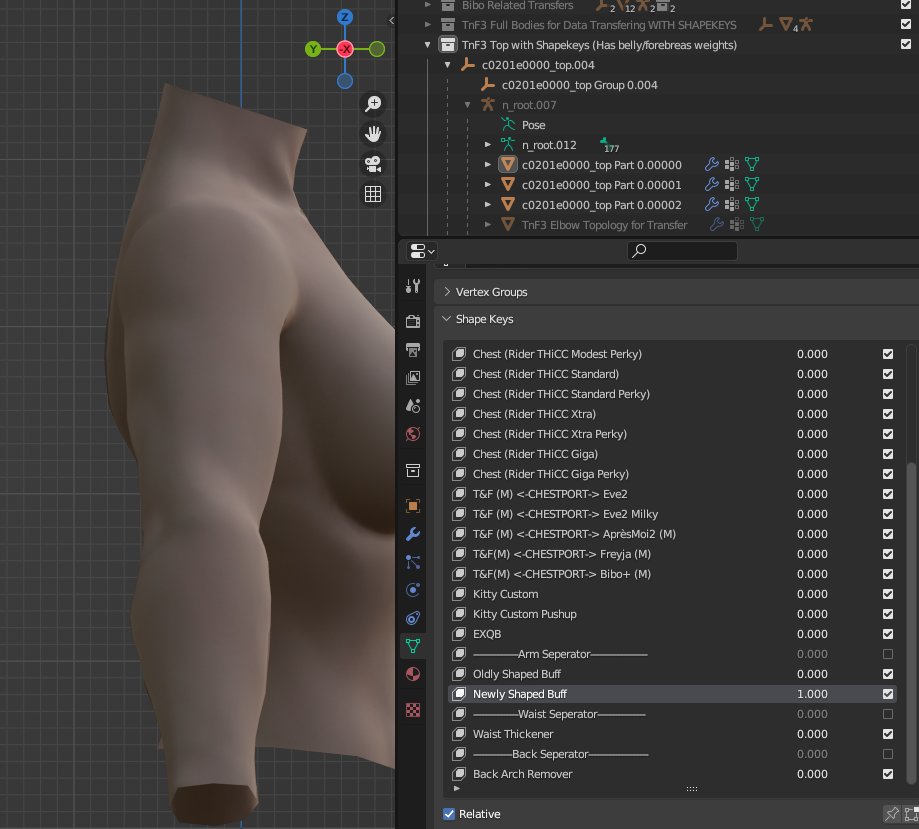Viewport: 919px width, 829px height.
Task: Open the Texture properties tab
Action: pos(413,710)
